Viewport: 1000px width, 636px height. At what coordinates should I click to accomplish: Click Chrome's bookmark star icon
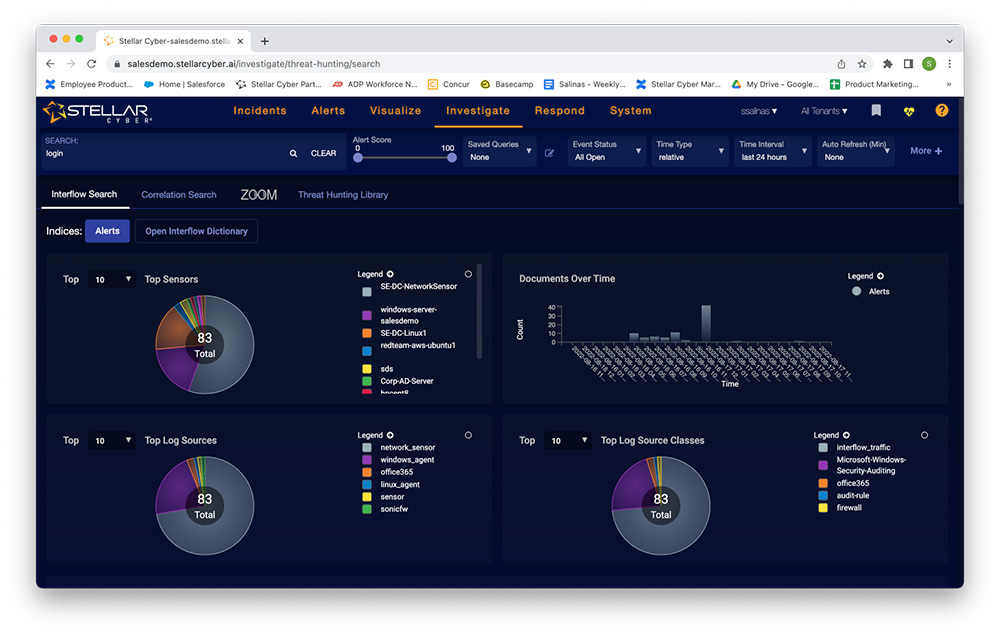[x=862, y=64]
